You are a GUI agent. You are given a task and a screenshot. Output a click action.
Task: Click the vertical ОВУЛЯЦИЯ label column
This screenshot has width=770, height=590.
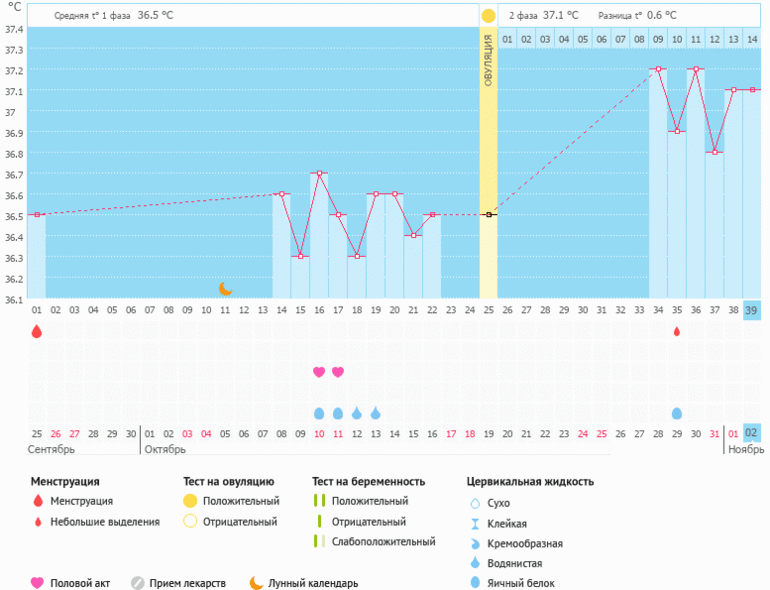(488, 60)
